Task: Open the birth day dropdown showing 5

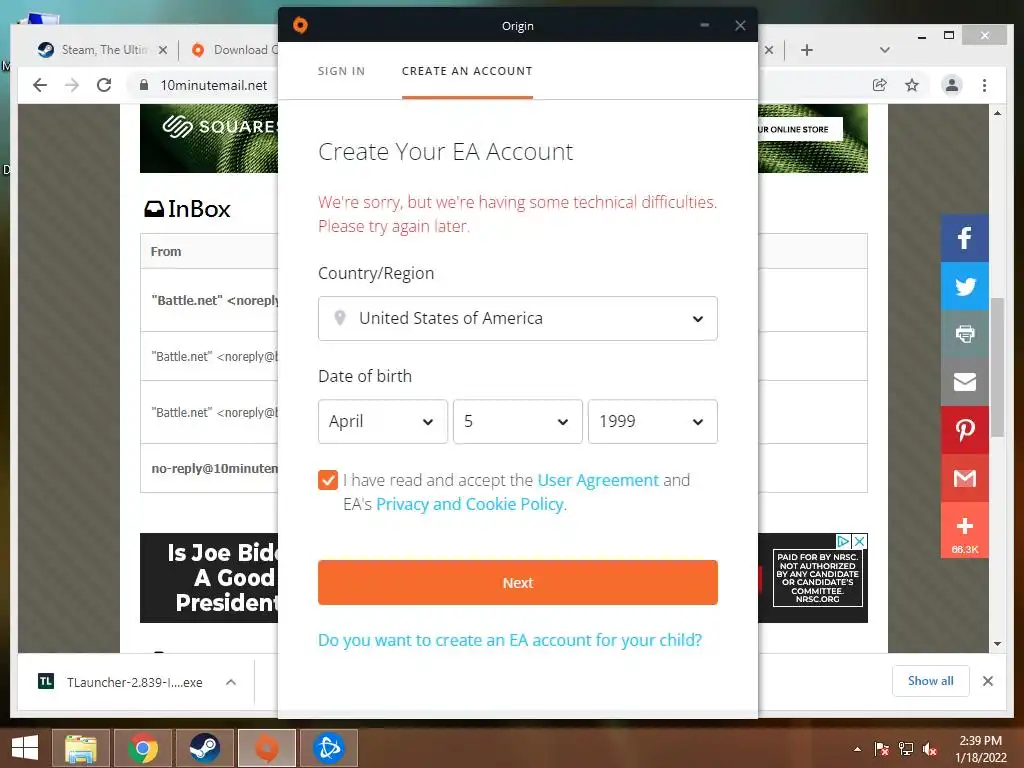Action: coord(518,421)
